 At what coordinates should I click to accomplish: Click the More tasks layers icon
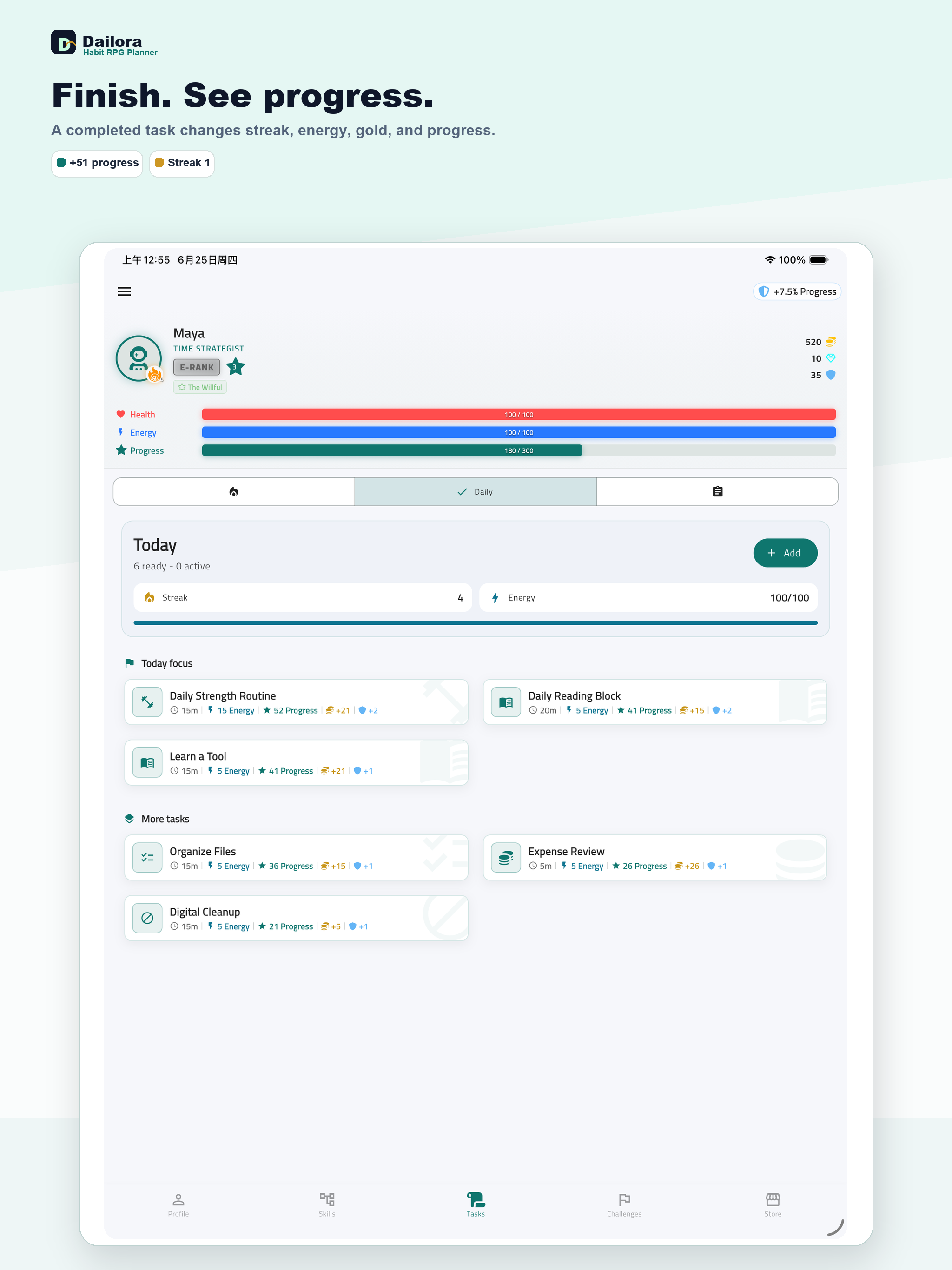coord(129,819)
